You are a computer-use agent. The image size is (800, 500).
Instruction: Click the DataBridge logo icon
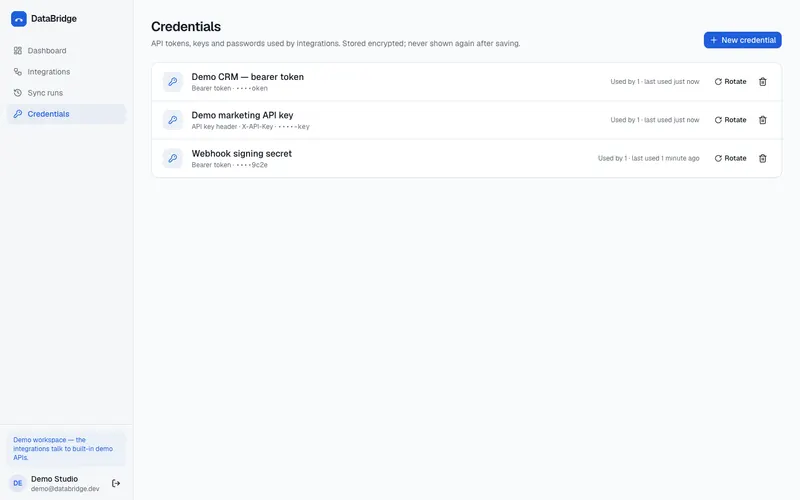point(19,19)
